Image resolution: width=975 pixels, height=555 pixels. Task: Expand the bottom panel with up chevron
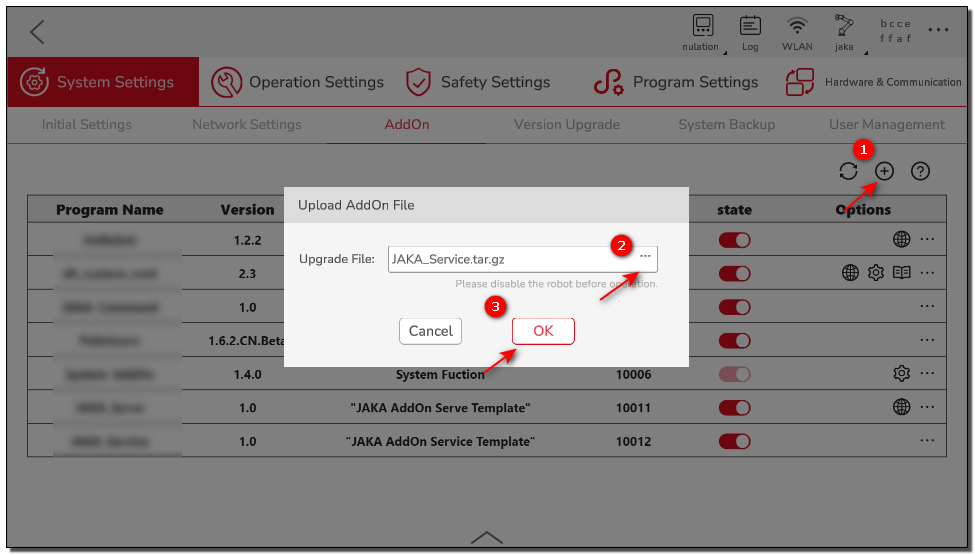click(x=487, y=538)
